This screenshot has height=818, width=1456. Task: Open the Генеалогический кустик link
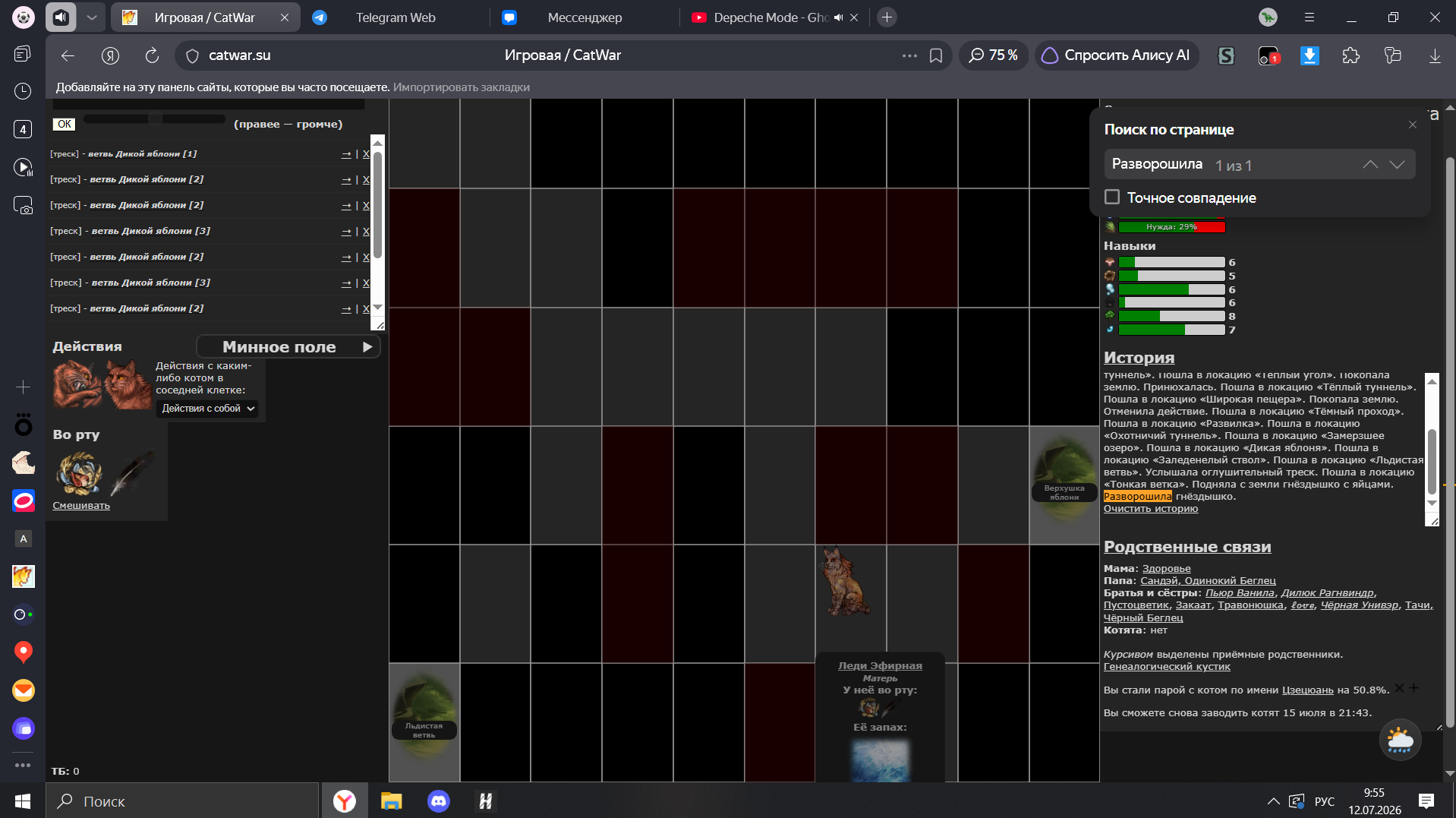pyautogui.click(x=1167, y=667)
